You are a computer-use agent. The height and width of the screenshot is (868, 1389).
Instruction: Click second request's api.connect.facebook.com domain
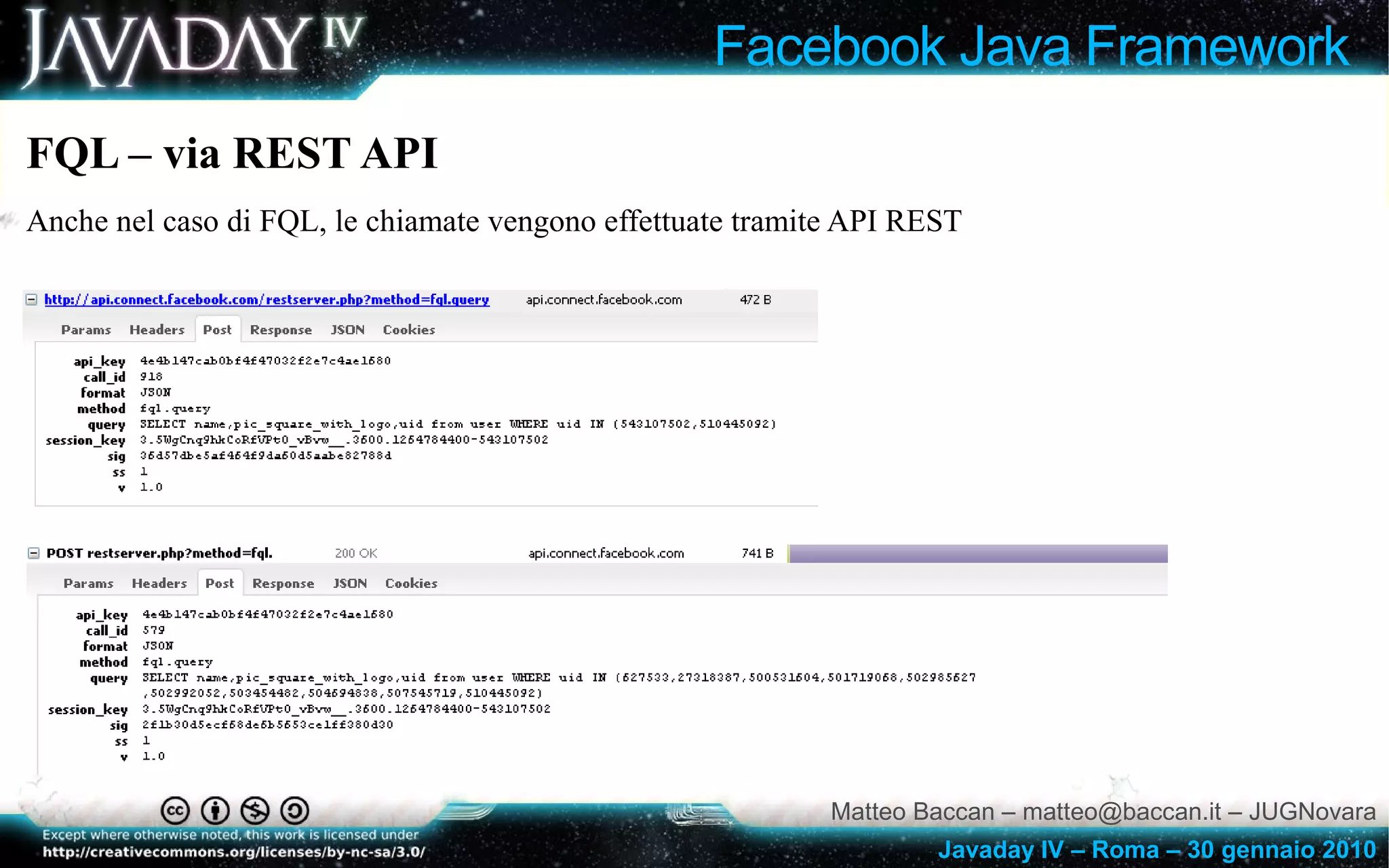606,553
